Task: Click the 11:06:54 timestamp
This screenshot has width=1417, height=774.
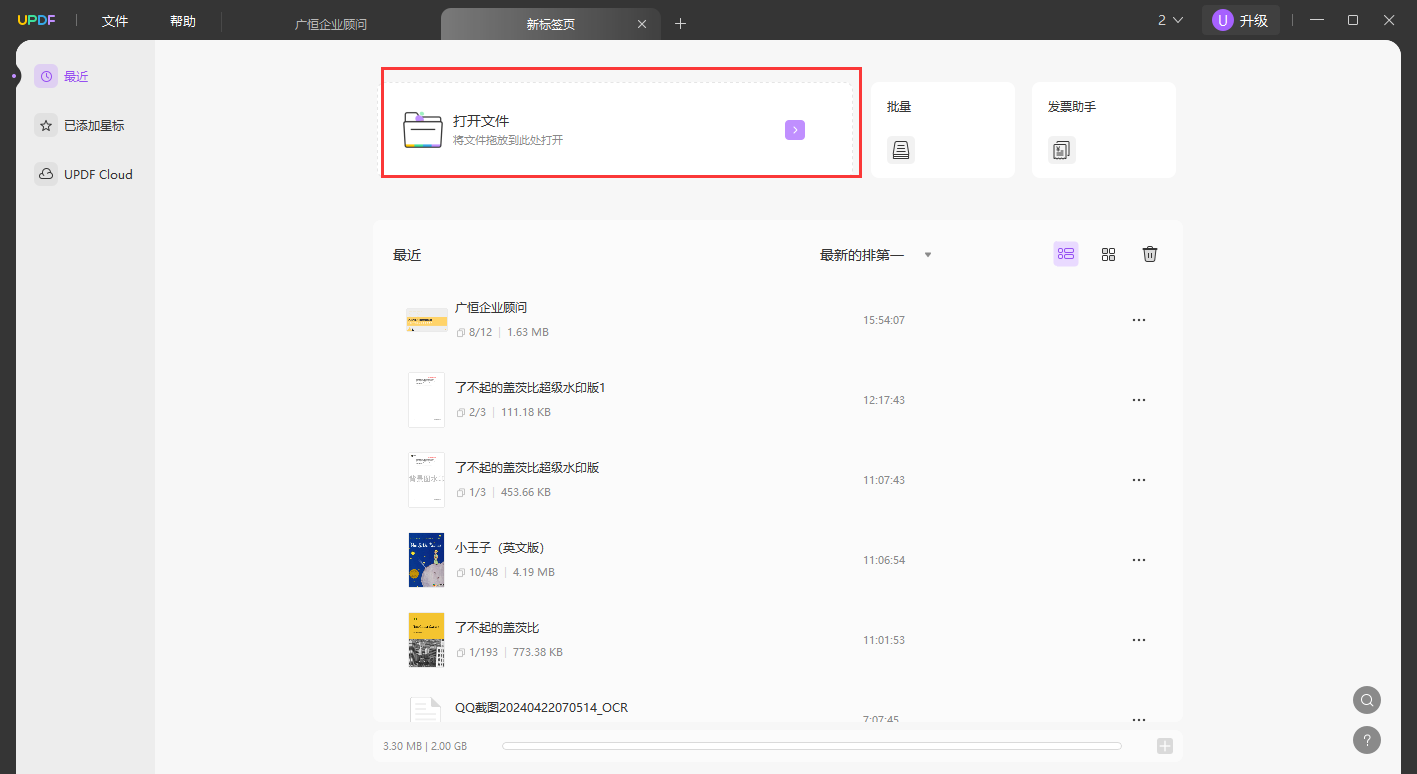Action: click(x=884, y=560)
